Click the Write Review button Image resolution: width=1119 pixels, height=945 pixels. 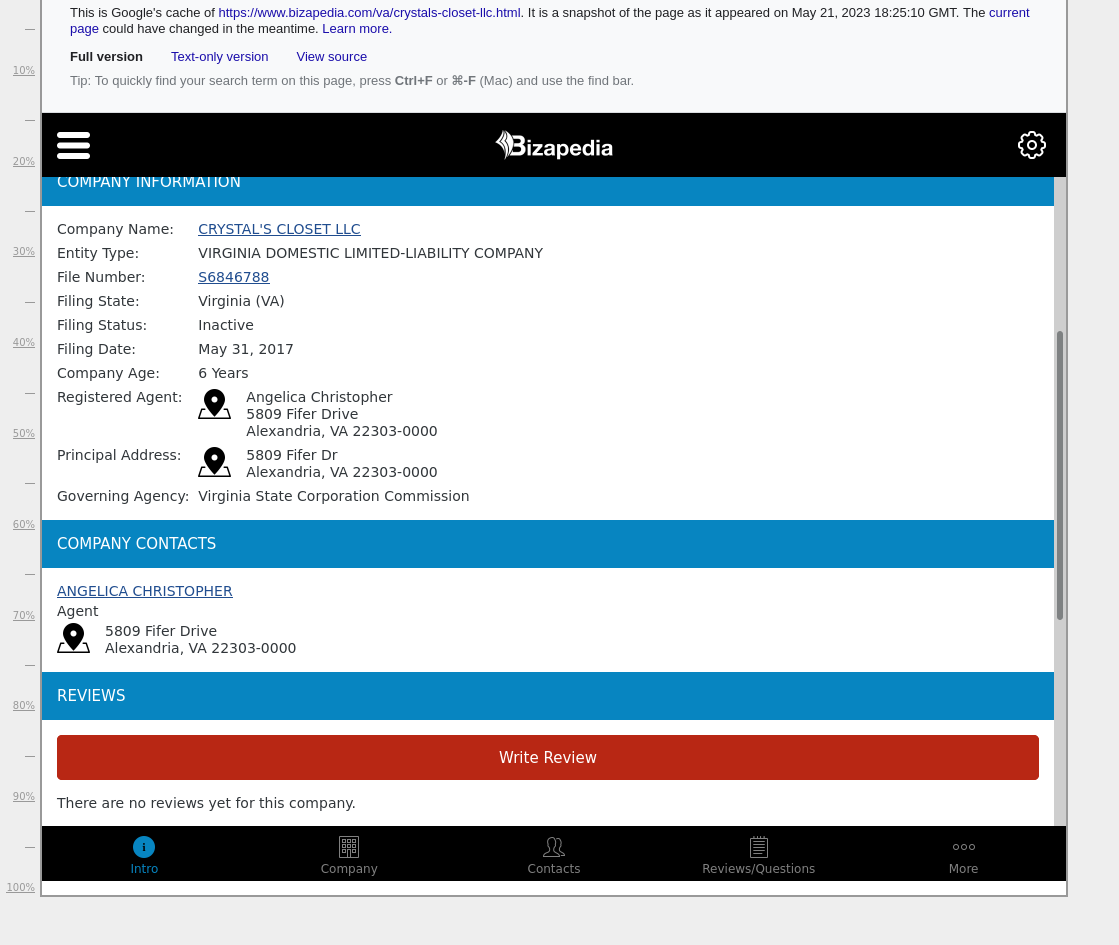coord(548,757)
